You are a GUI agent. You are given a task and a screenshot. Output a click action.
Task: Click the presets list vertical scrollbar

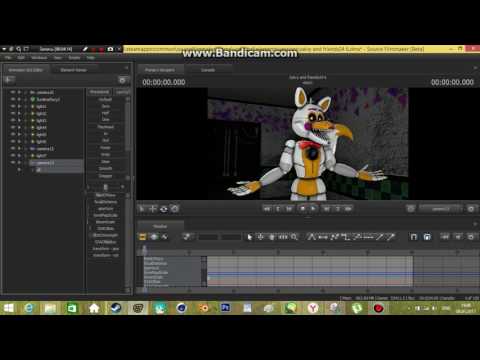click(x=128, y=127)
